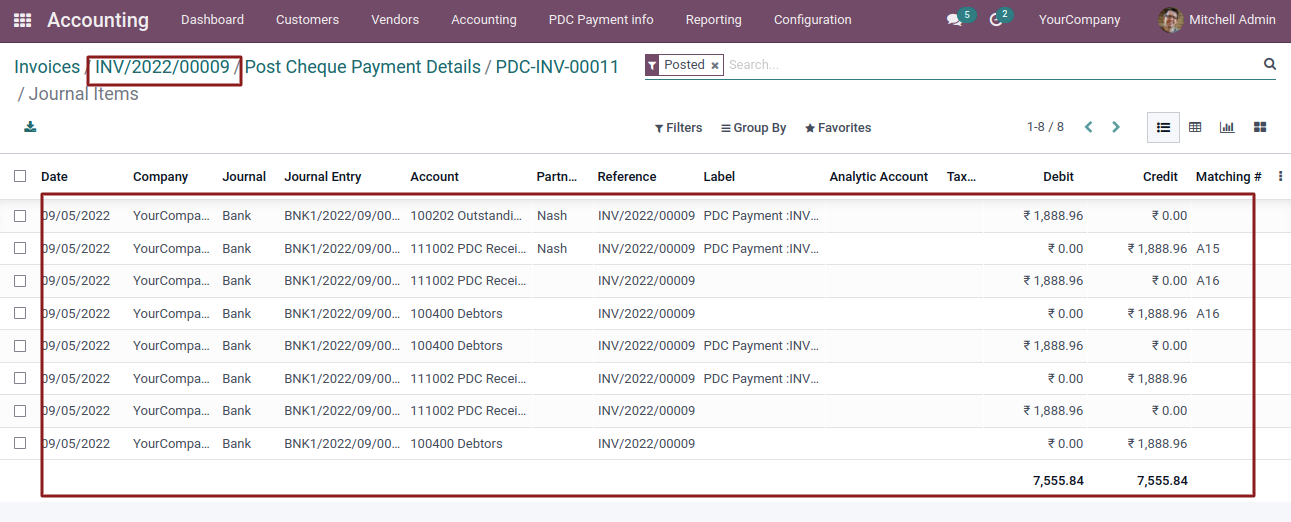Open Dashboard menu
The height and width of the screenshot is (522, 1291).
pyautogui.click(x=213, y=20)
